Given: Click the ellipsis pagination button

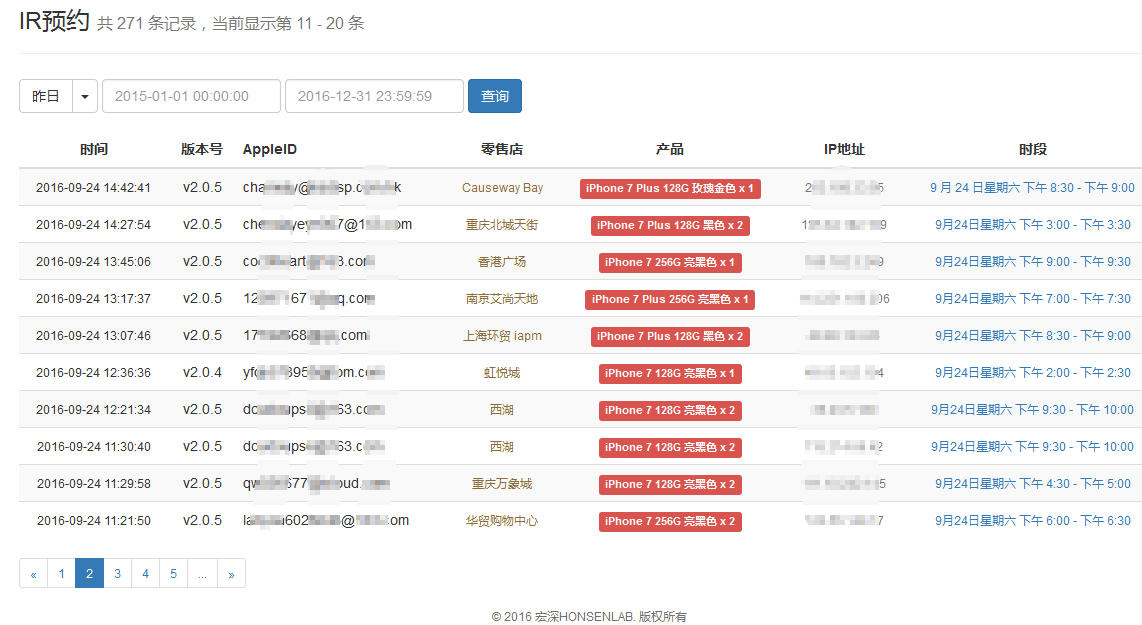Looking at the screenshot, I should tap(203, 574).
